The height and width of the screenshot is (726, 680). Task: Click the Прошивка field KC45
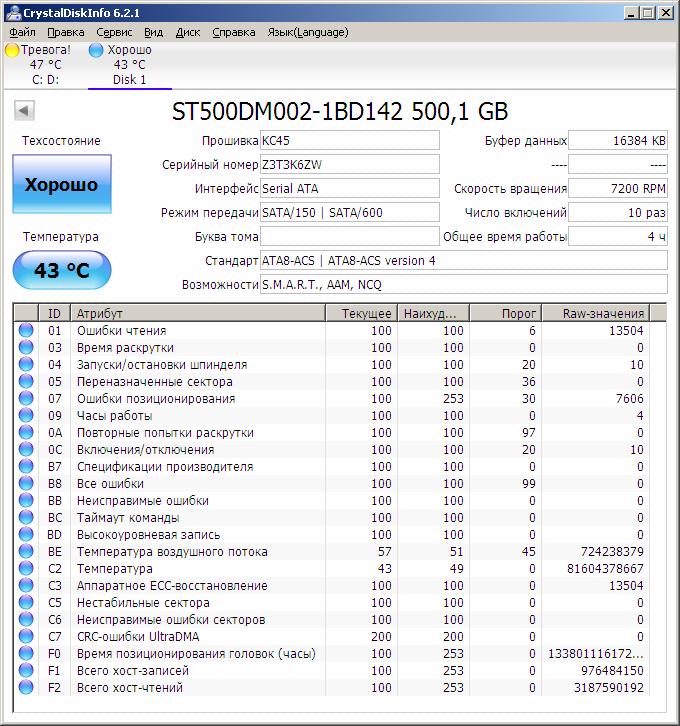(x=349, y=140)
